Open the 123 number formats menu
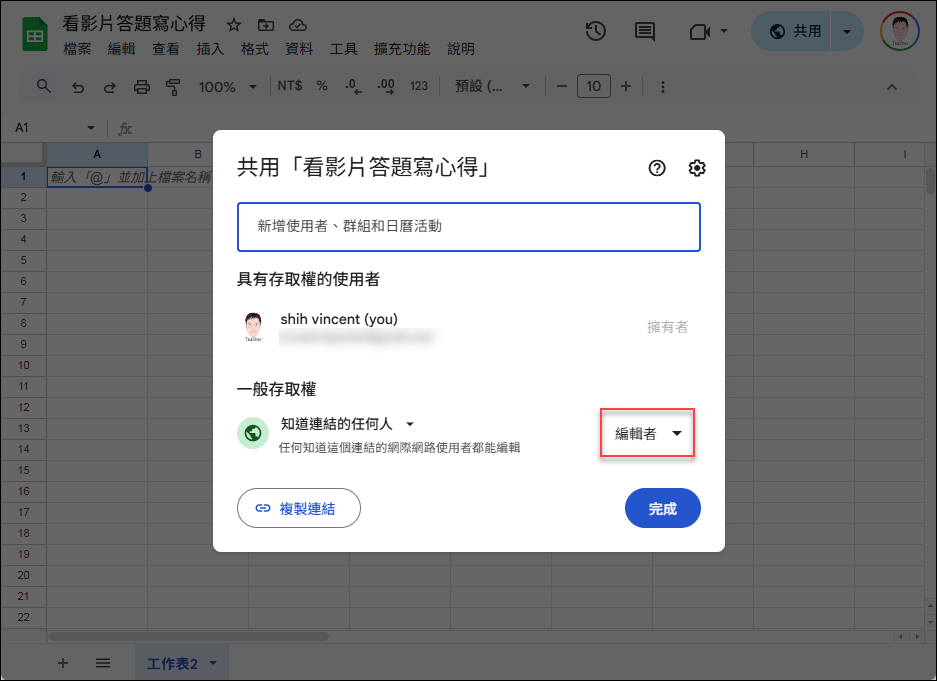The height and width of the screenshot is (681, 937). coord(419,86)
